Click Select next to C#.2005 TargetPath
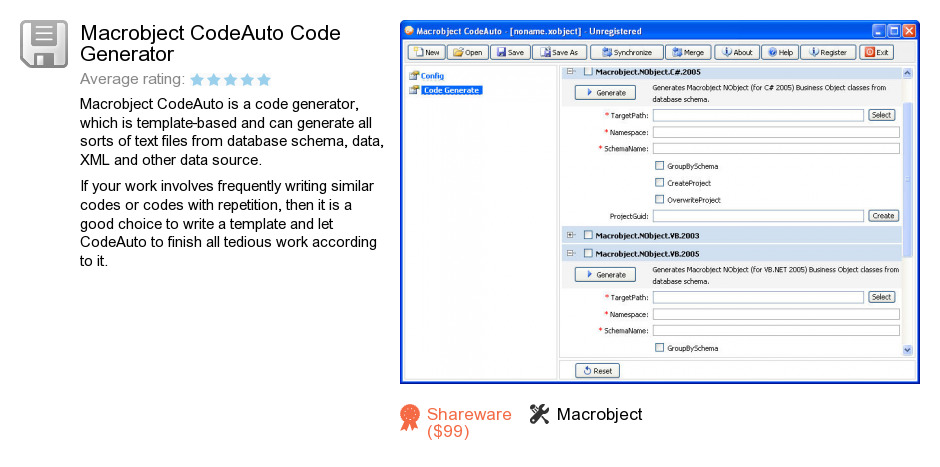This screenshot has height=467, width=940. coord(881,115)
